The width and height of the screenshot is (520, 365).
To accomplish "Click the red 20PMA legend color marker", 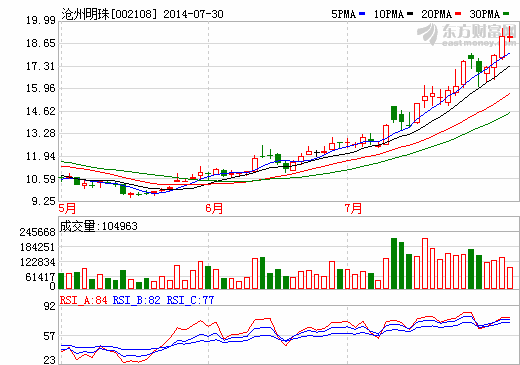I will coord(458,14).
